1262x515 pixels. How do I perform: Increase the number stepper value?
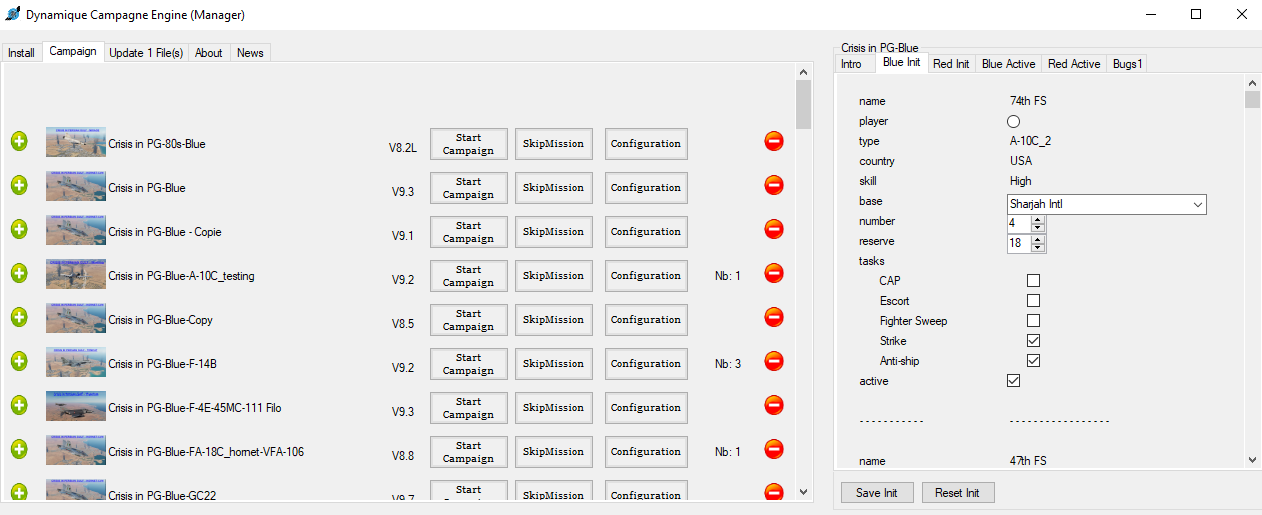(1039, 217)
